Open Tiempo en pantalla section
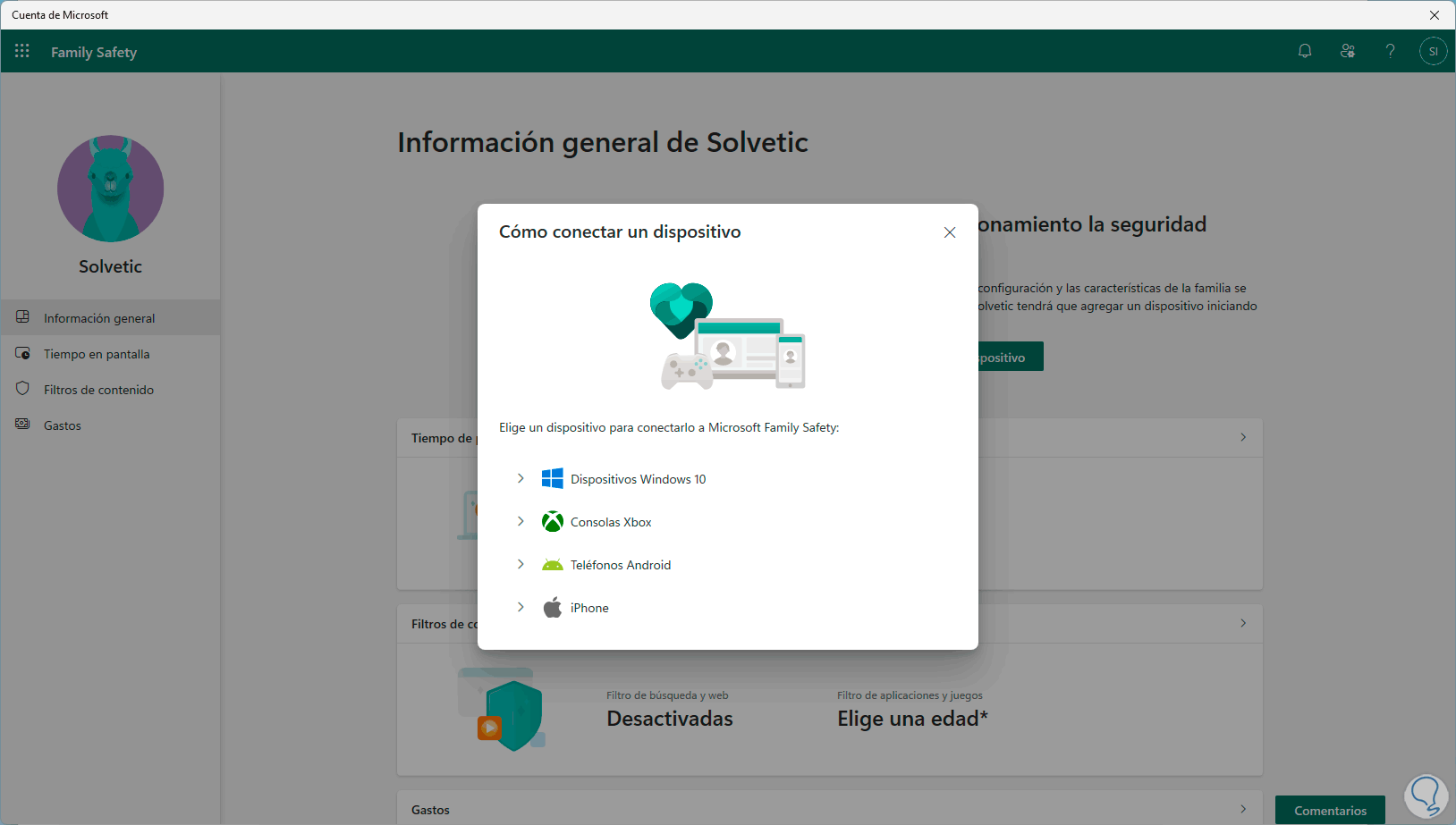Screen dimensions: 1456x825 point(110,353)
